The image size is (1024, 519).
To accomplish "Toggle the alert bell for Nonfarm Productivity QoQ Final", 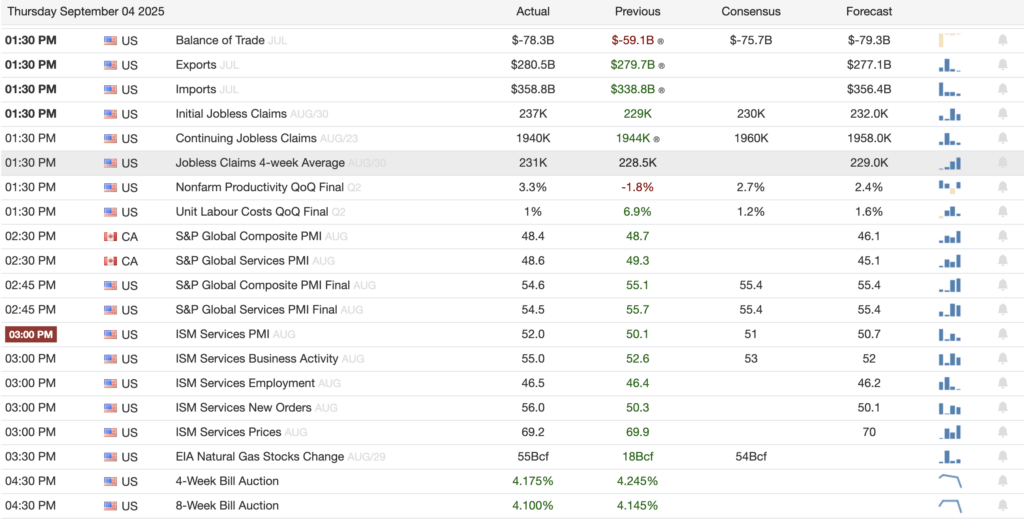I will (x=1002, y=188).
